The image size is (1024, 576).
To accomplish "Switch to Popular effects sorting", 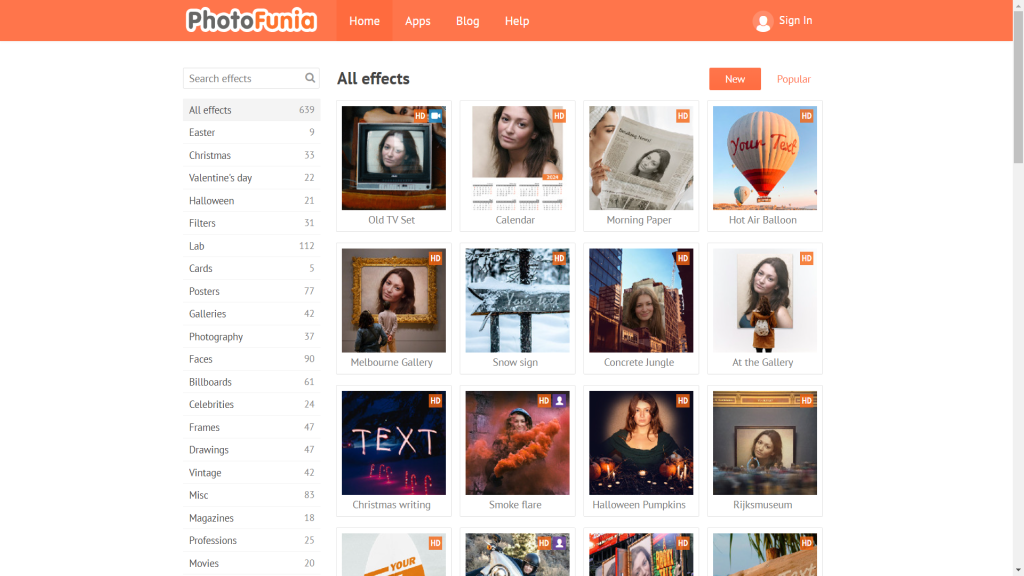I will tap(793, 79).
